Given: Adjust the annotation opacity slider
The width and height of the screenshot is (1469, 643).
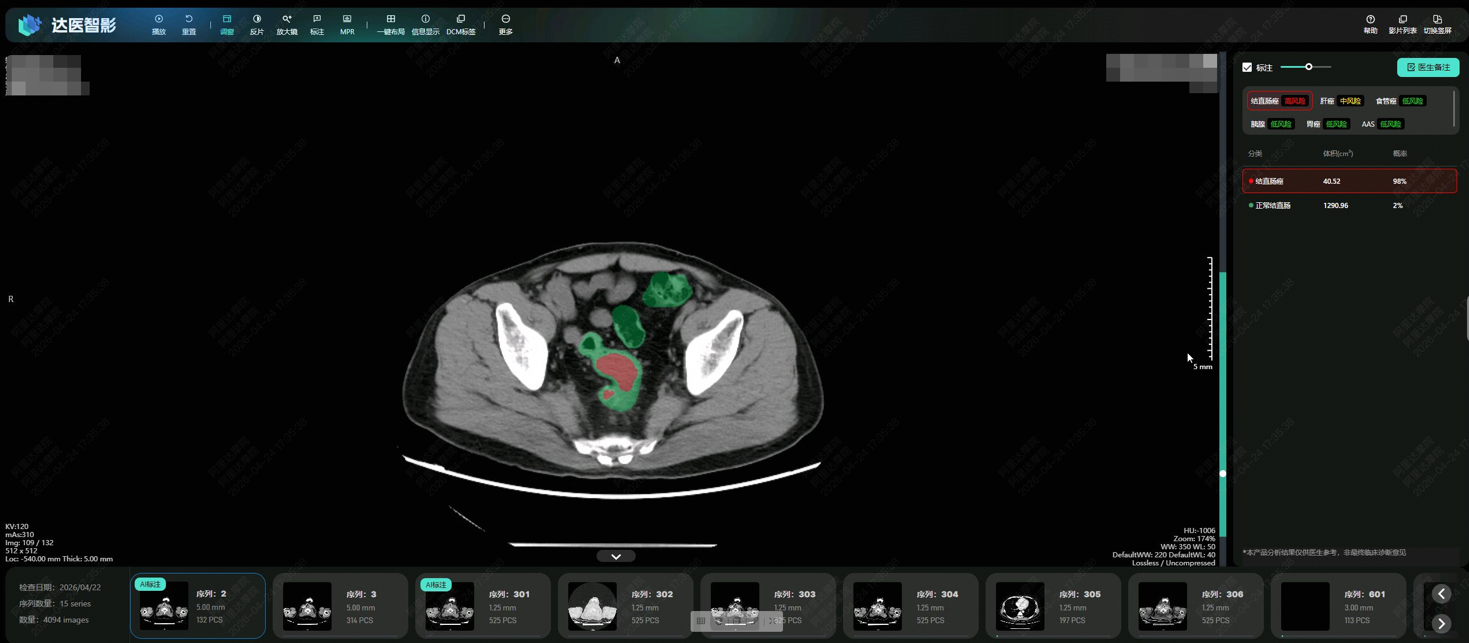Looking at the screenshot, I should tap(1308, 67).
